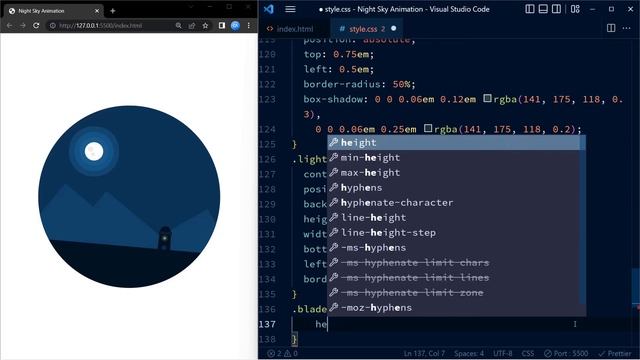
Task: Click line number 126 in gutter
Action: point(267,159)
